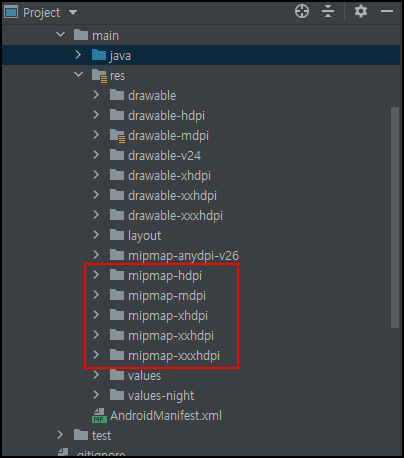The height and width of the screenshot is (458, 404).
Task: Expand the test folder
Action: click(x=60, y=435)
